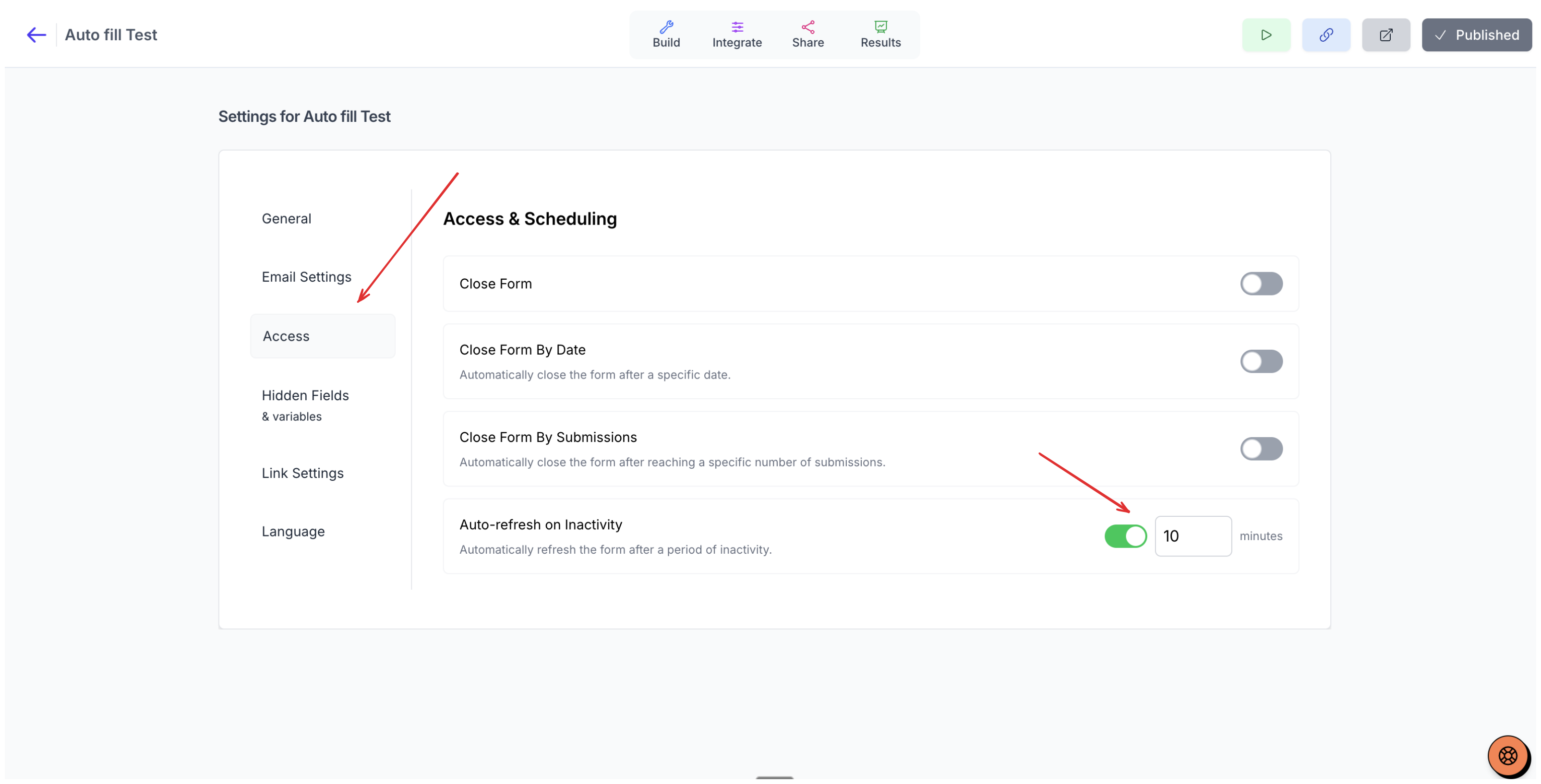Open the orange help widget icon
The image size is (1541, 784).
pyautogui.click(x=1507, y=755)
